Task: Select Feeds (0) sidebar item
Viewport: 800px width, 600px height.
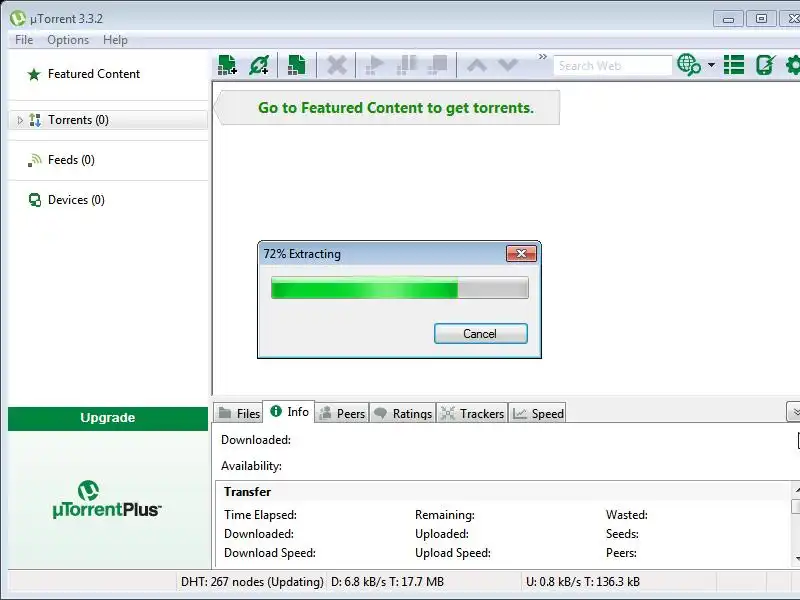Action: 71,160
